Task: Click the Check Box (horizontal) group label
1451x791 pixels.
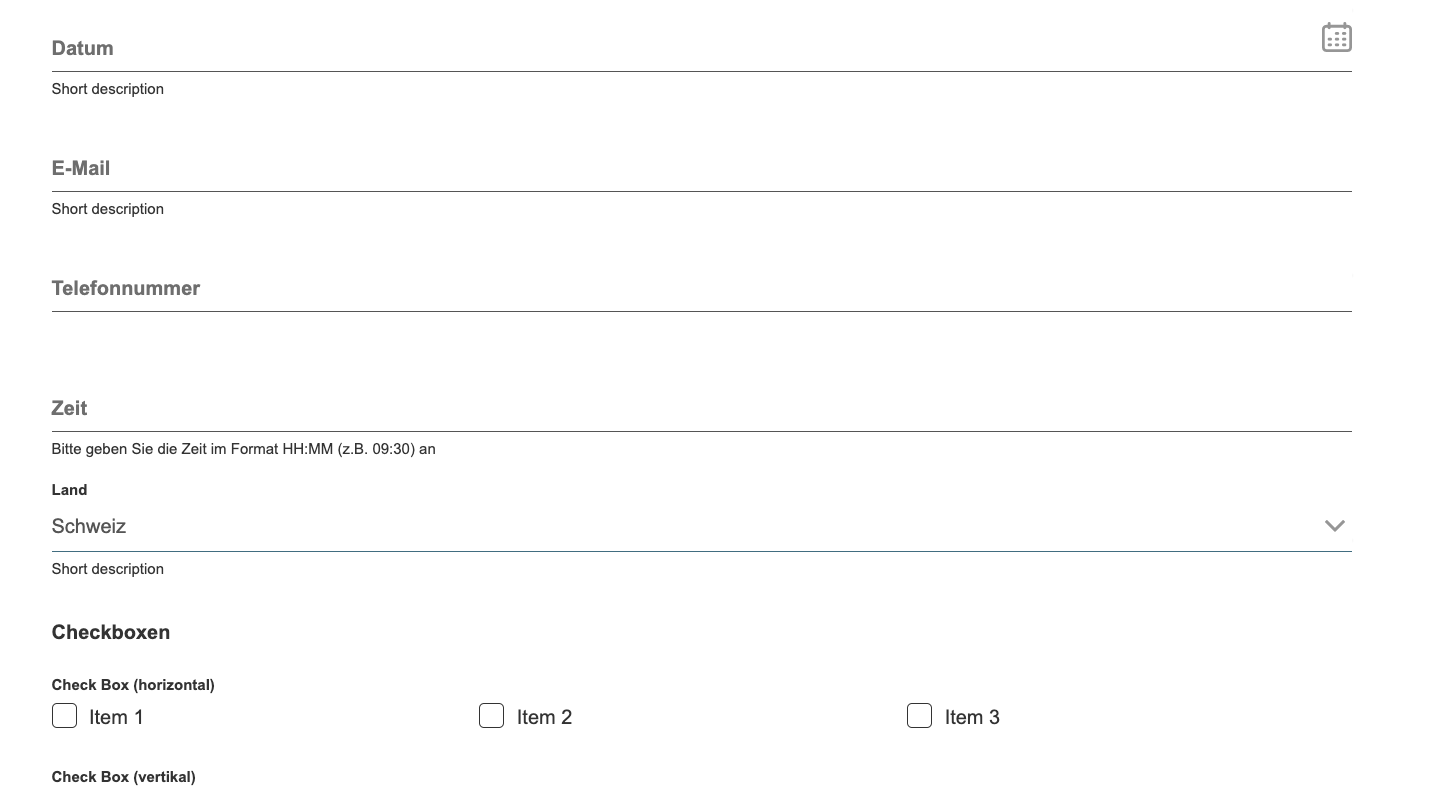Action: pyautogui.click(x=133, y=685)
